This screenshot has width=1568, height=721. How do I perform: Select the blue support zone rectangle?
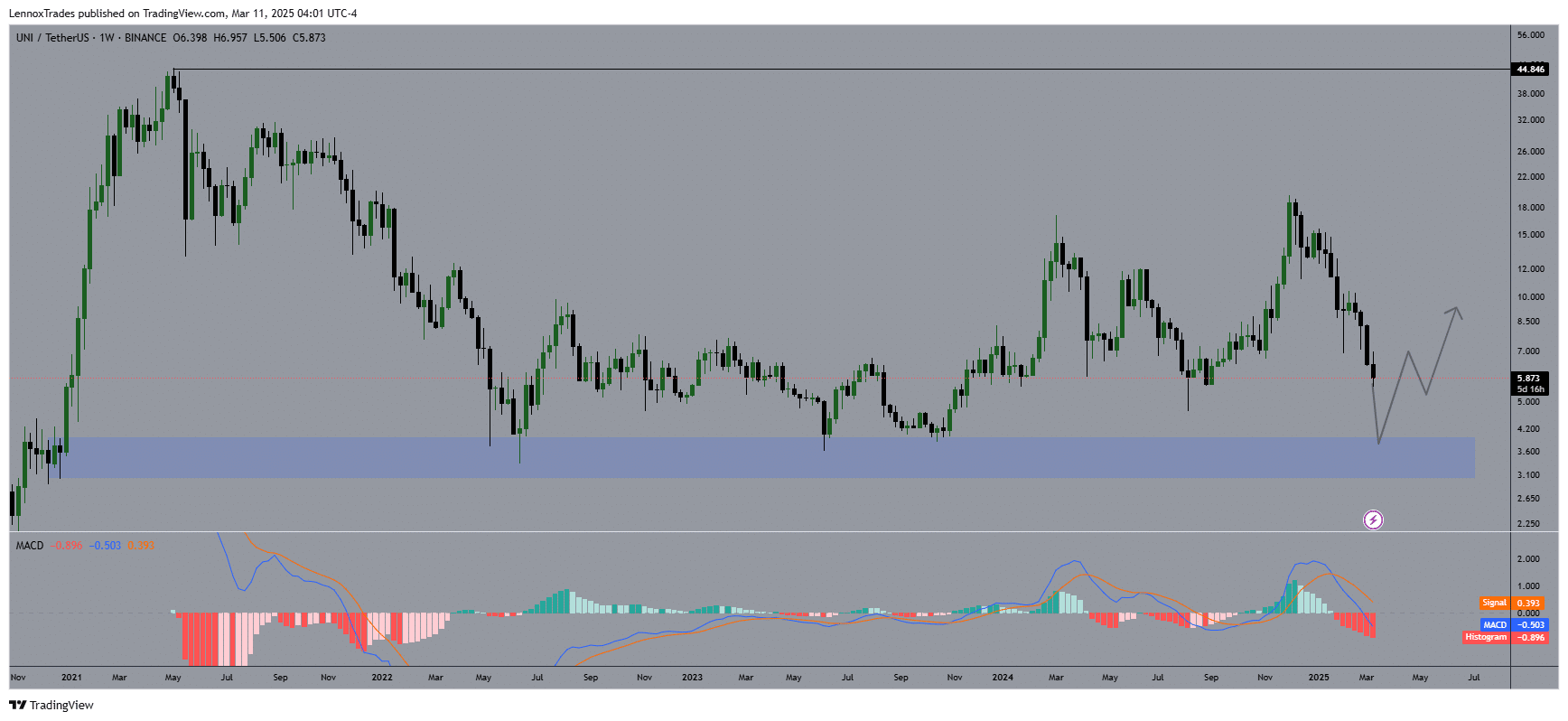768,458
